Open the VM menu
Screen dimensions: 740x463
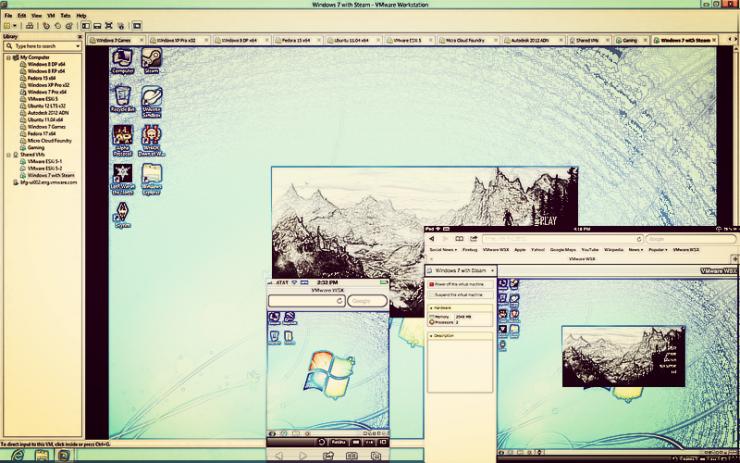click(50, 16)
